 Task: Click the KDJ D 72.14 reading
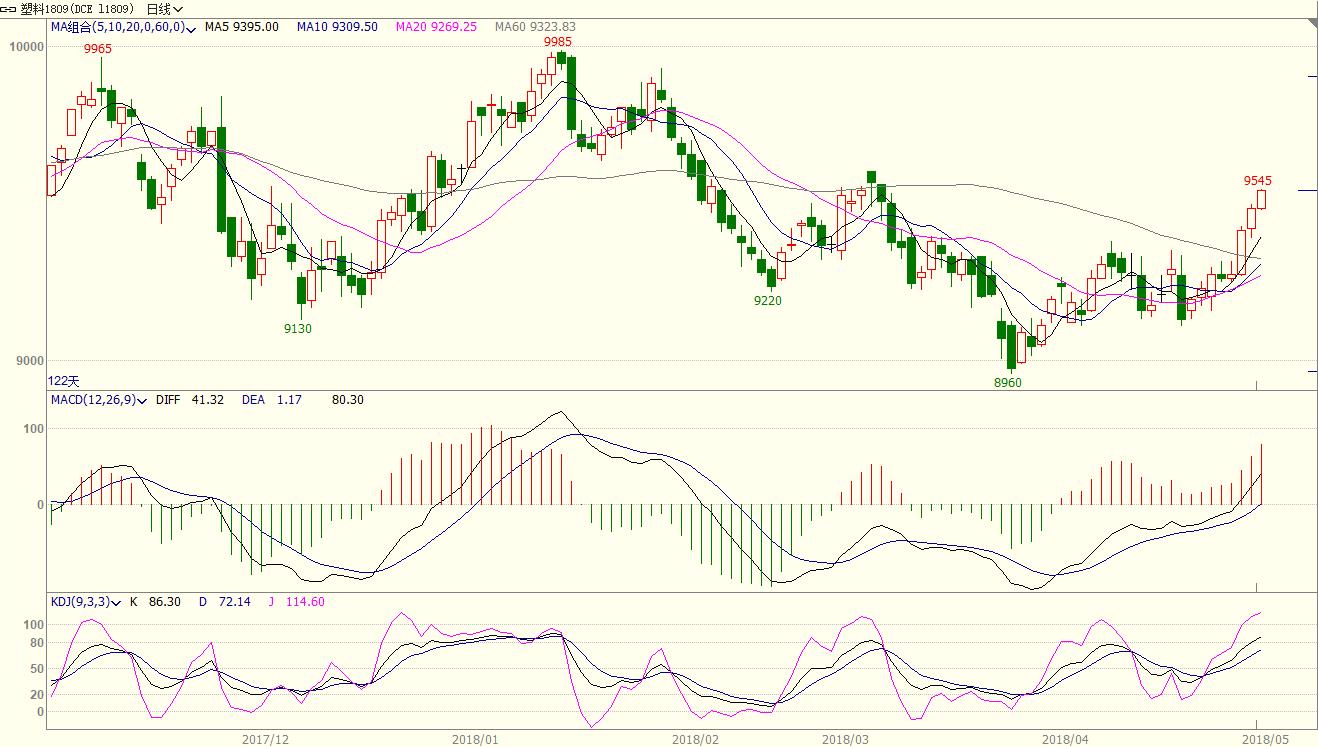[223, 602]
